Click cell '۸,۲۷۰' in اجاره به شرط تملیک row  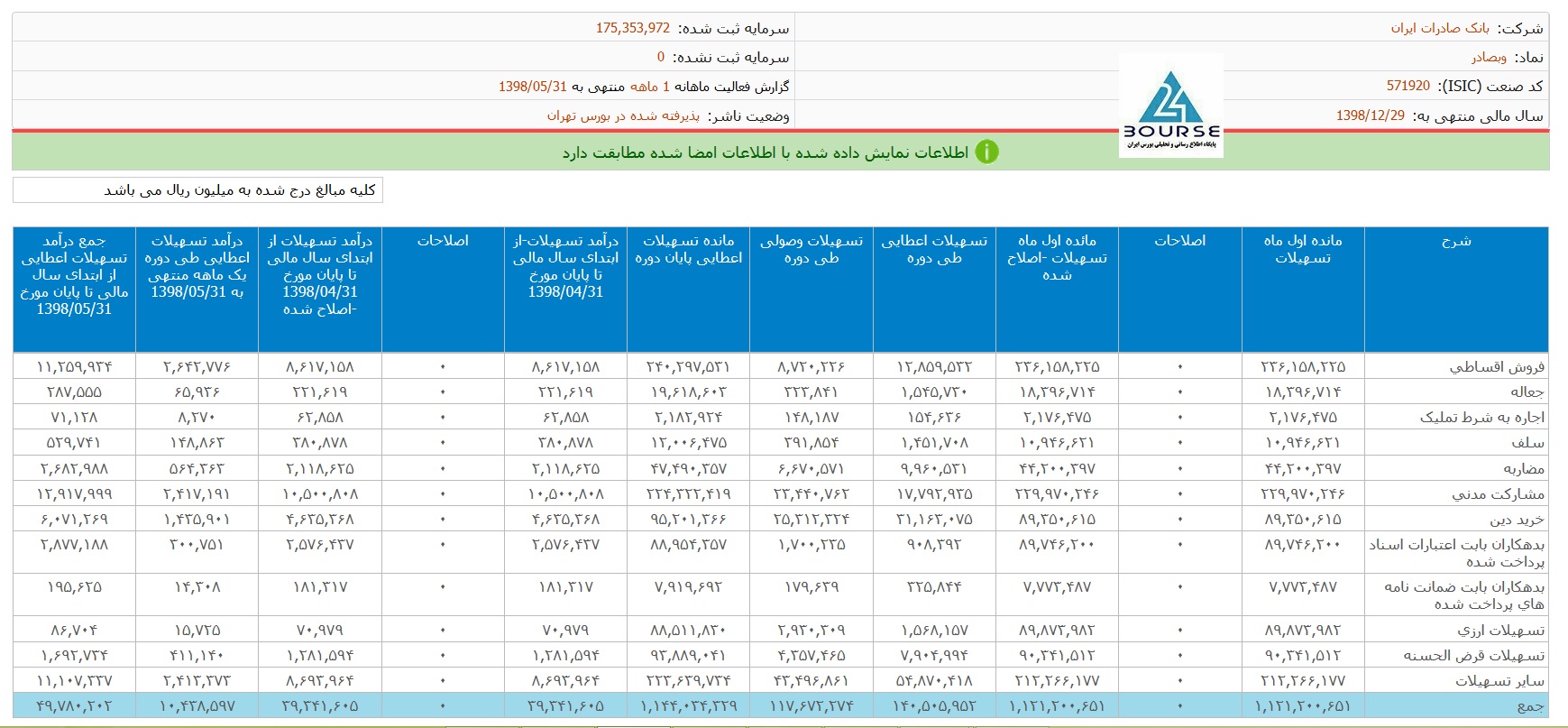[x=197, y=417]
